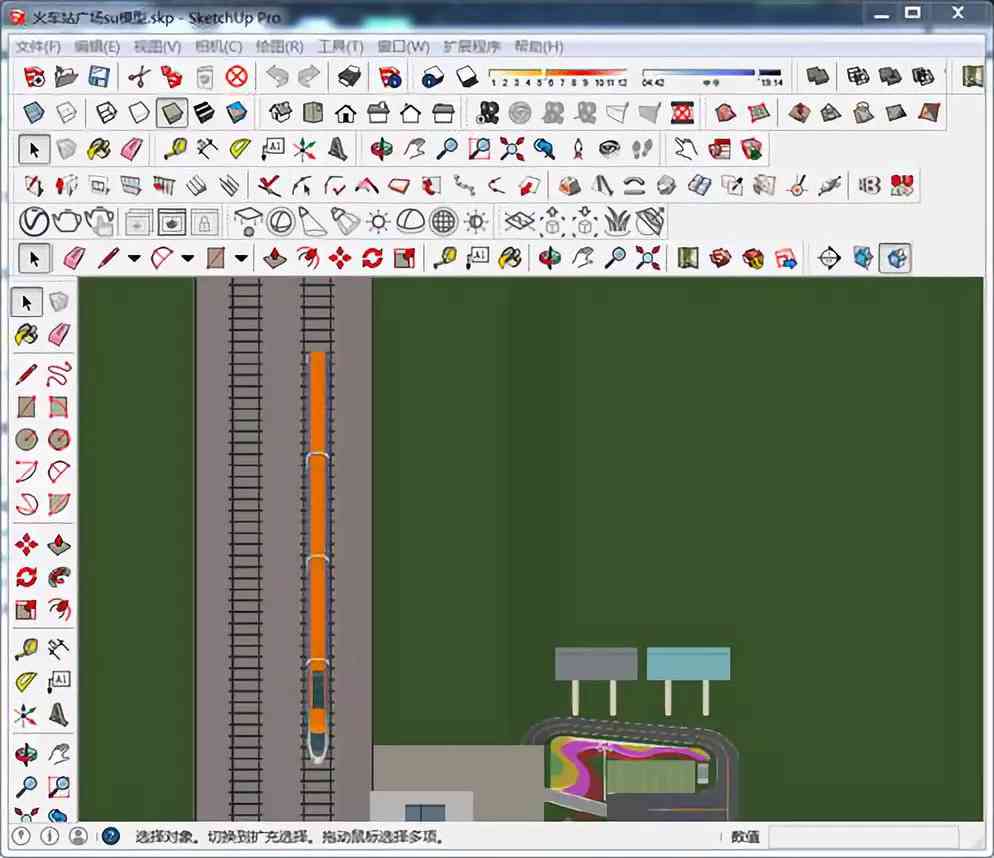Click the blue billboard sign in the viewport
The width and height of the screenshot is (994, 858).
pos(688,663)
